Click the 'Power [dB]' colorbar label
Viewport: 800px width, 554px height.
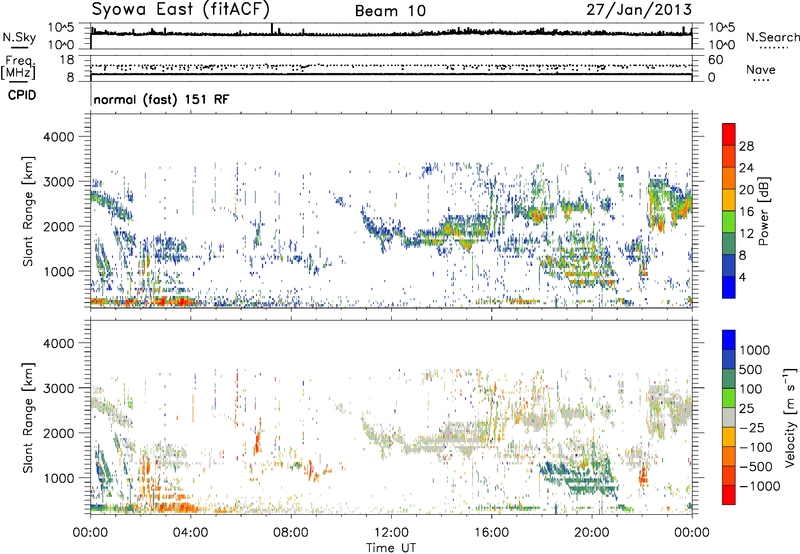click(x=764, y=211)
